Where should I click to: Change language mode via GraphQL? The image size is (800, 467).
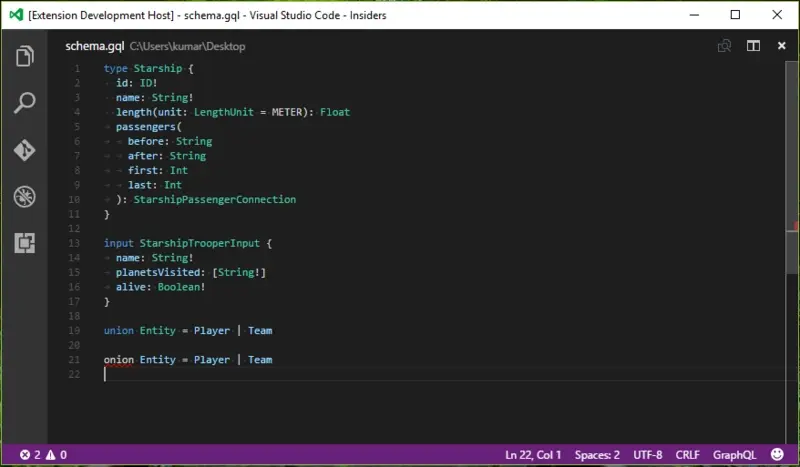[734, 455]
